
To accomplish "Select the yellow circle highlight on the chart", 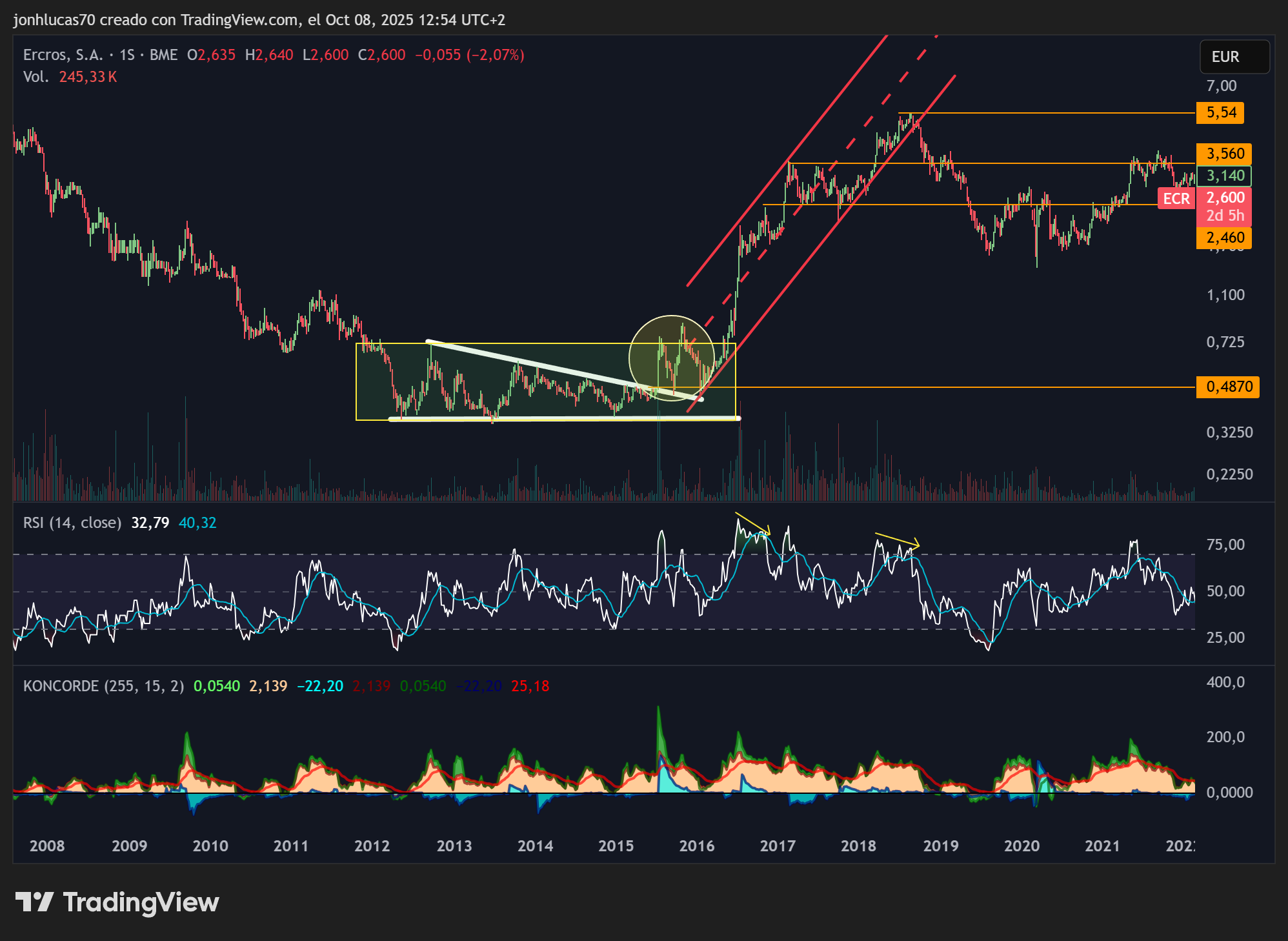I will tap(672, 358).
